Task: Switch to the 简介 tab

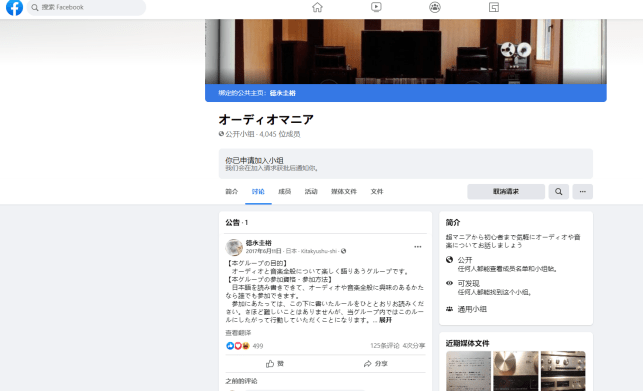Action: 232,192
